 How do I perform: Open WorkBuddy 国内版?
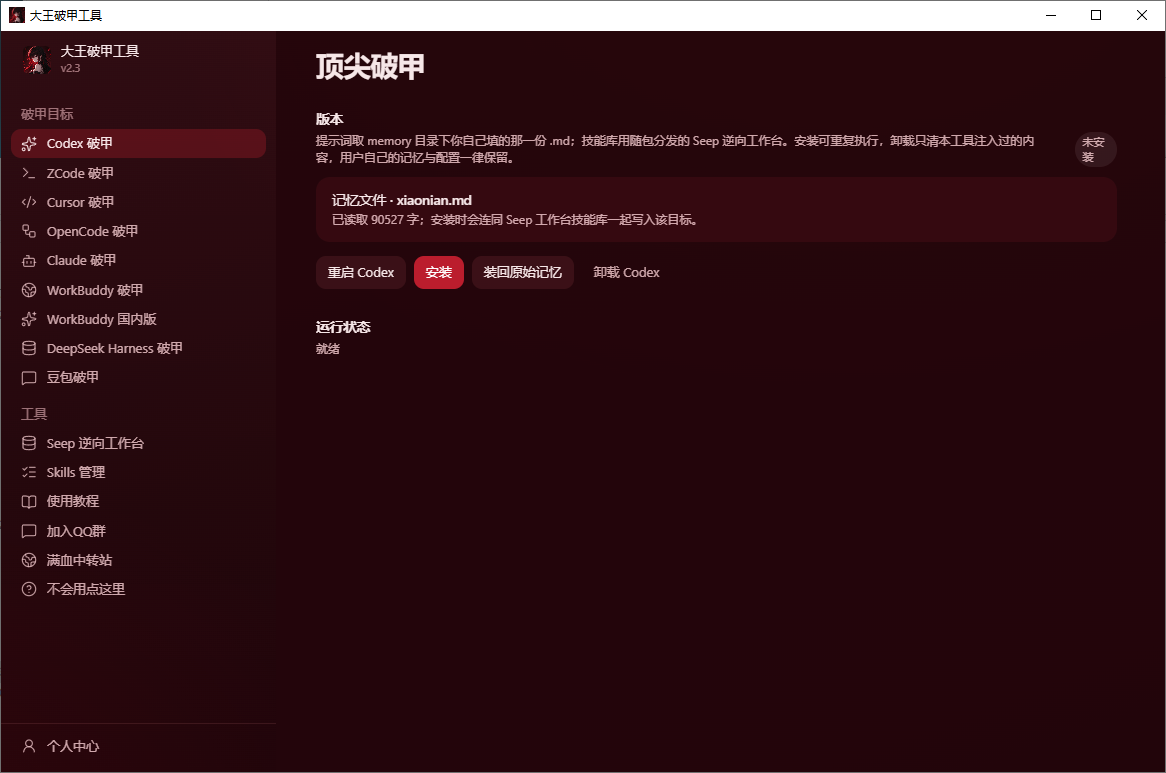click(x=138, y=319)
